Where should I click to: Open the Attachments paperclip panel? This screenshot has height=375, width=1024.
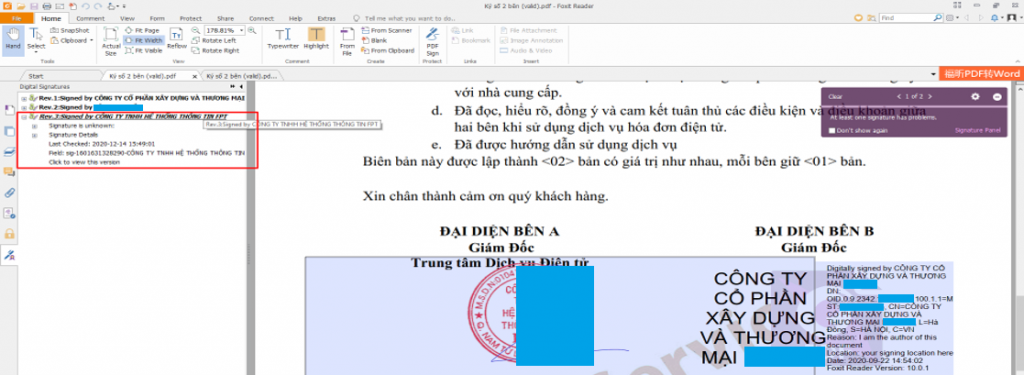point(9,193)
